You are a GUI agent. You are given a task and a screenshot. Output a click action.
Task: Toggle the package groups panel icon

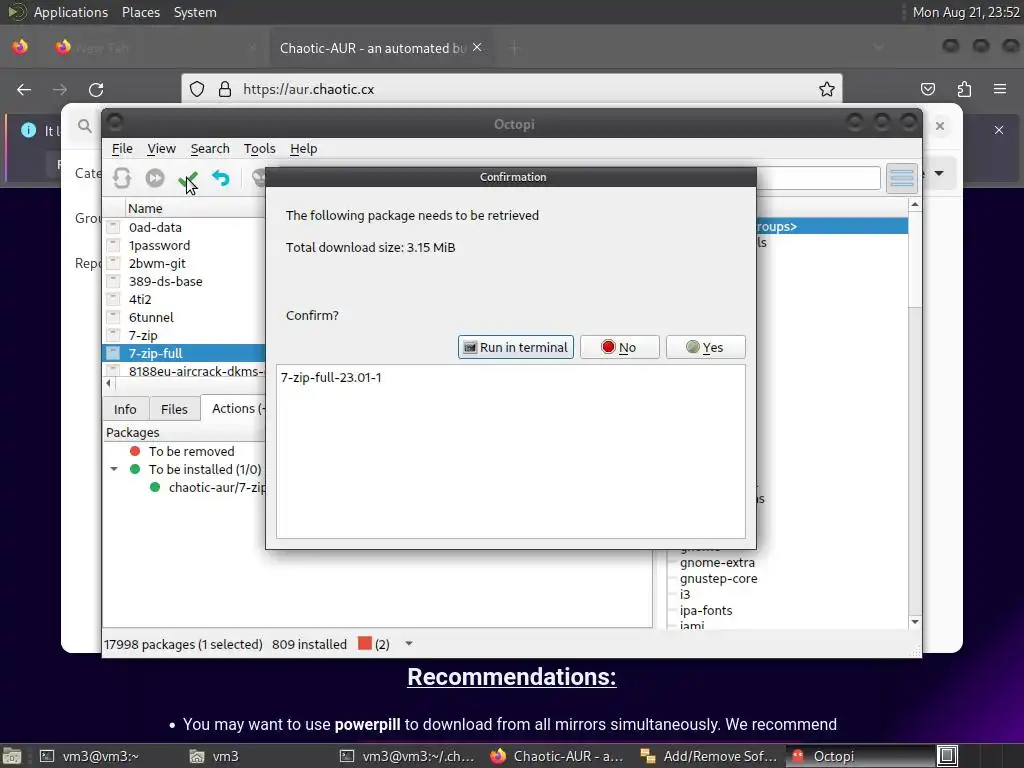tap(902, 178)
